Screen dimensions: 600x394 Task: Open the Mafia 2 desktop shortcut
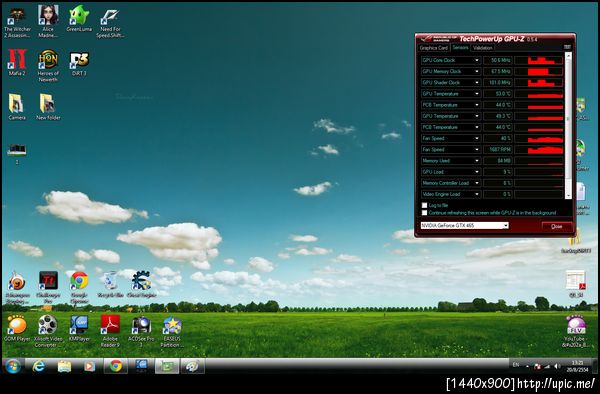pyautogui.click(x=17, y=62)
